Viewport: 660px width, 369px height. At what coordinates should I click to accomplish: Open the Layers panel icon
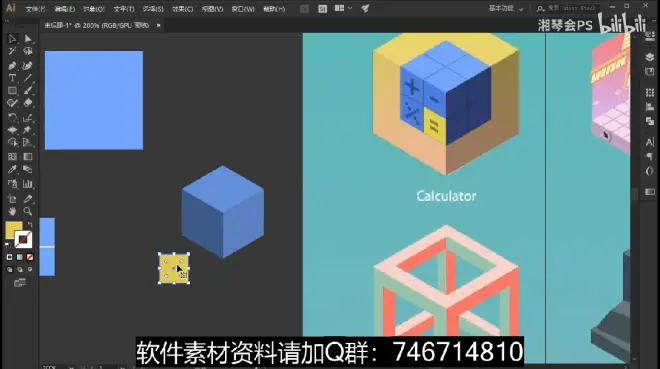point(649,57)
